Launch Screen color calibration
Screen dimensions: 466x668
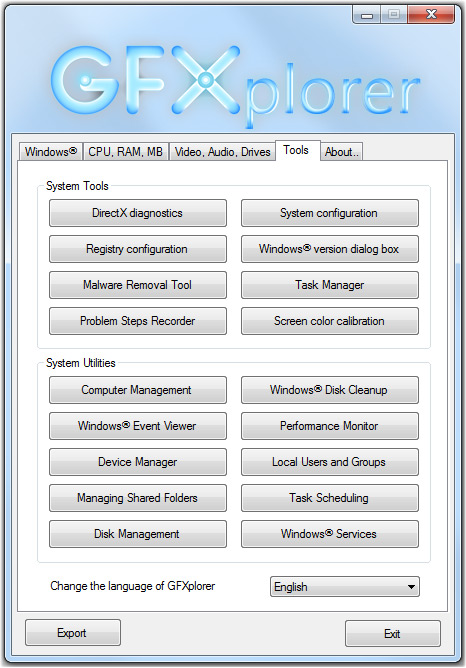coord(330,321)
